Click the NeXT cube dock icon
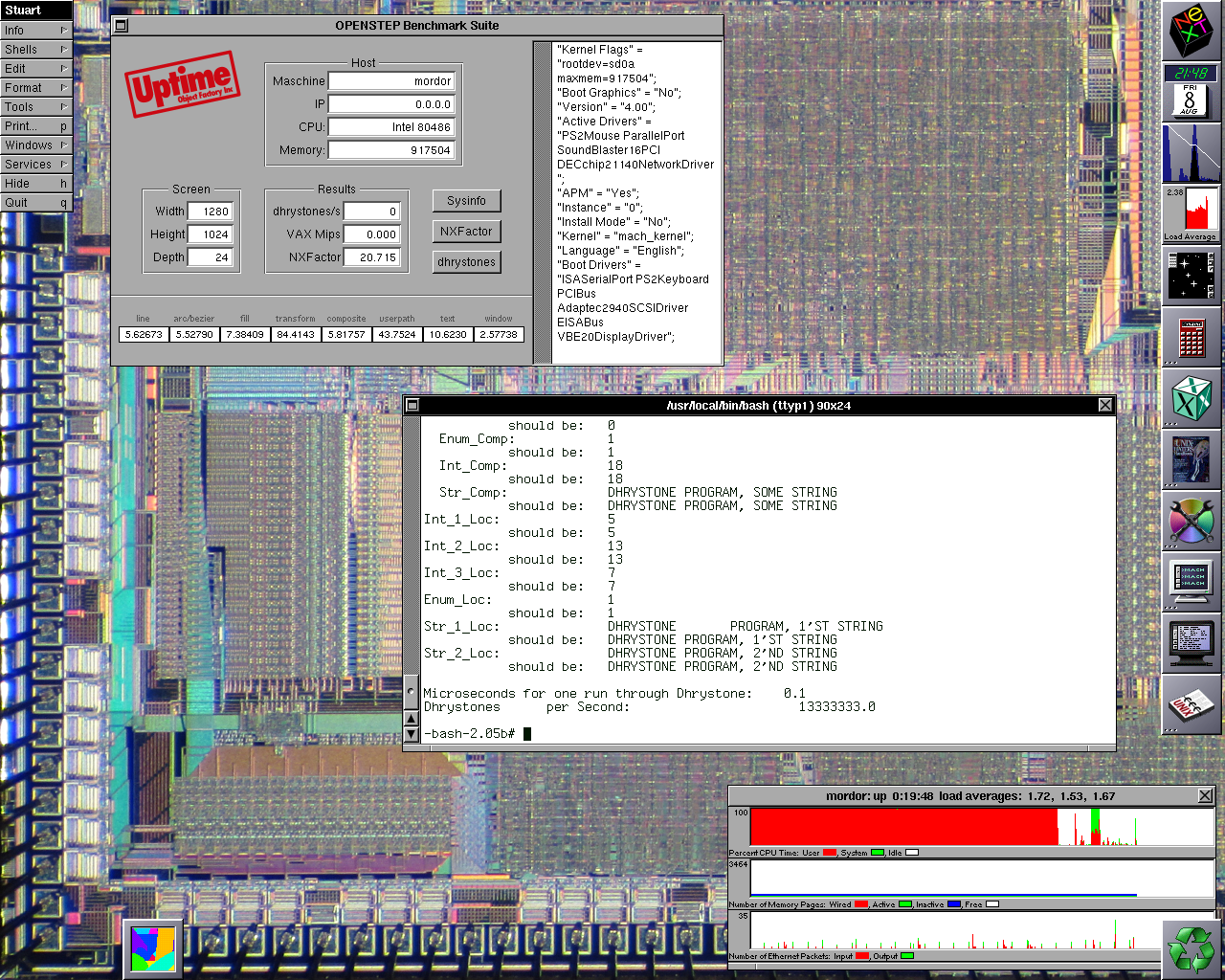The width and height of the screenshot is (1225, 980). click(1192, 31)
